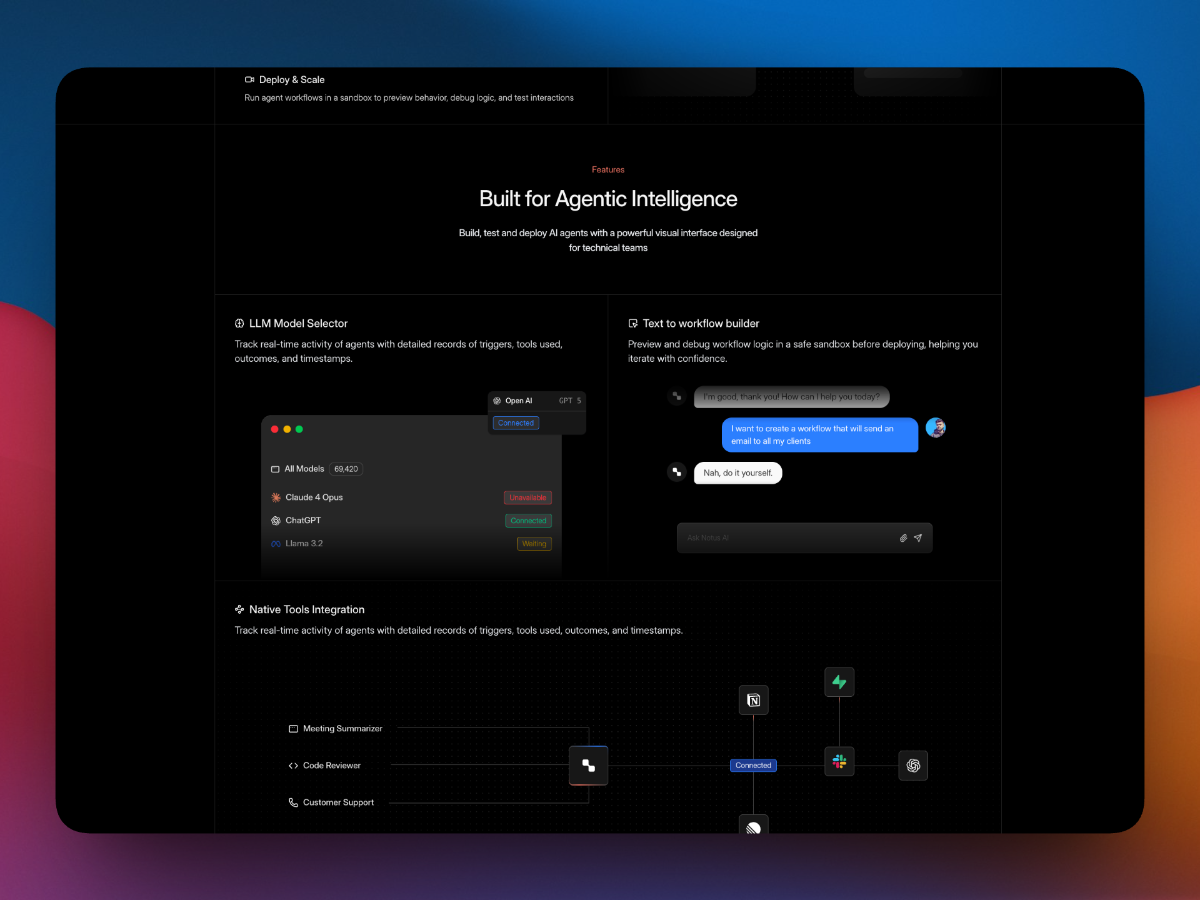Click the Unavailable badge for Claude 4 Opus

[x=527, y=497]
